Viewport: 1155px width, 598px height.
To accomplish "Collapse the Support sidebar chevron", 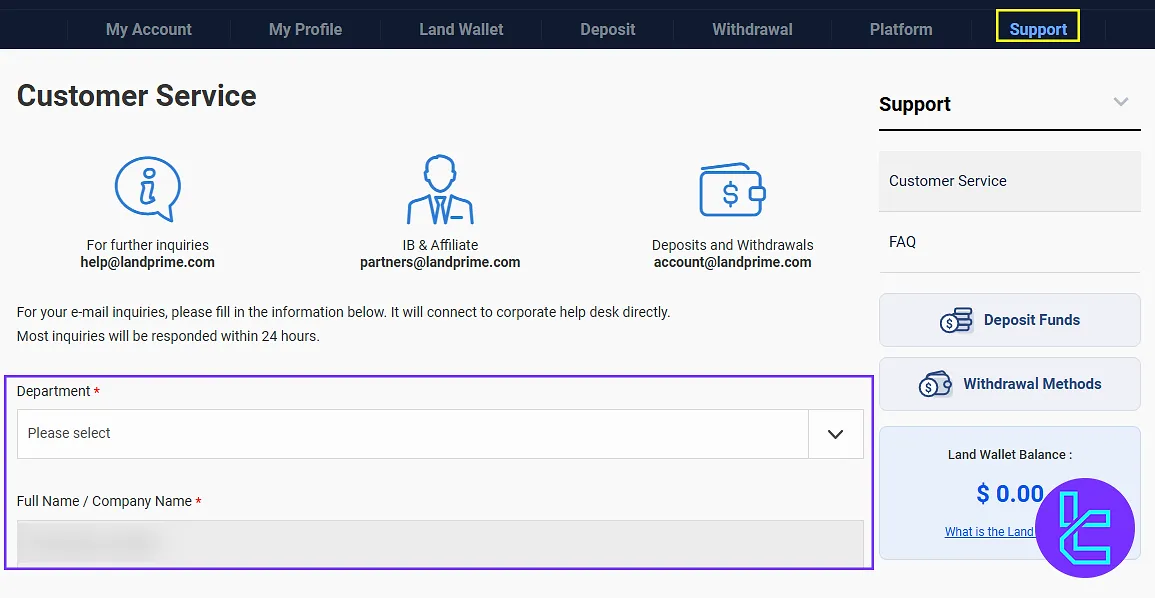I will coord(1121,102).
